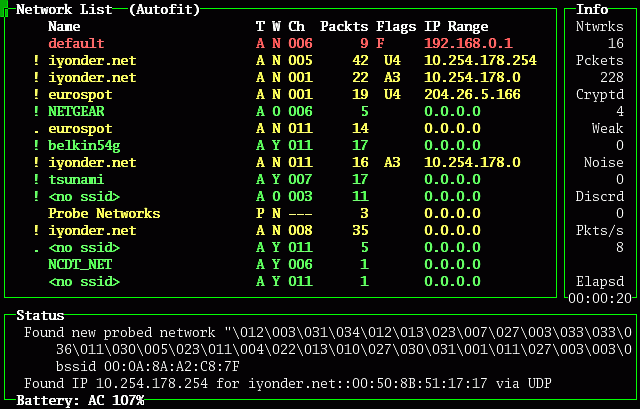Select '<no ssid>' network on channel 003
This screenshot has height=409, width=640.
pos(84,197)
